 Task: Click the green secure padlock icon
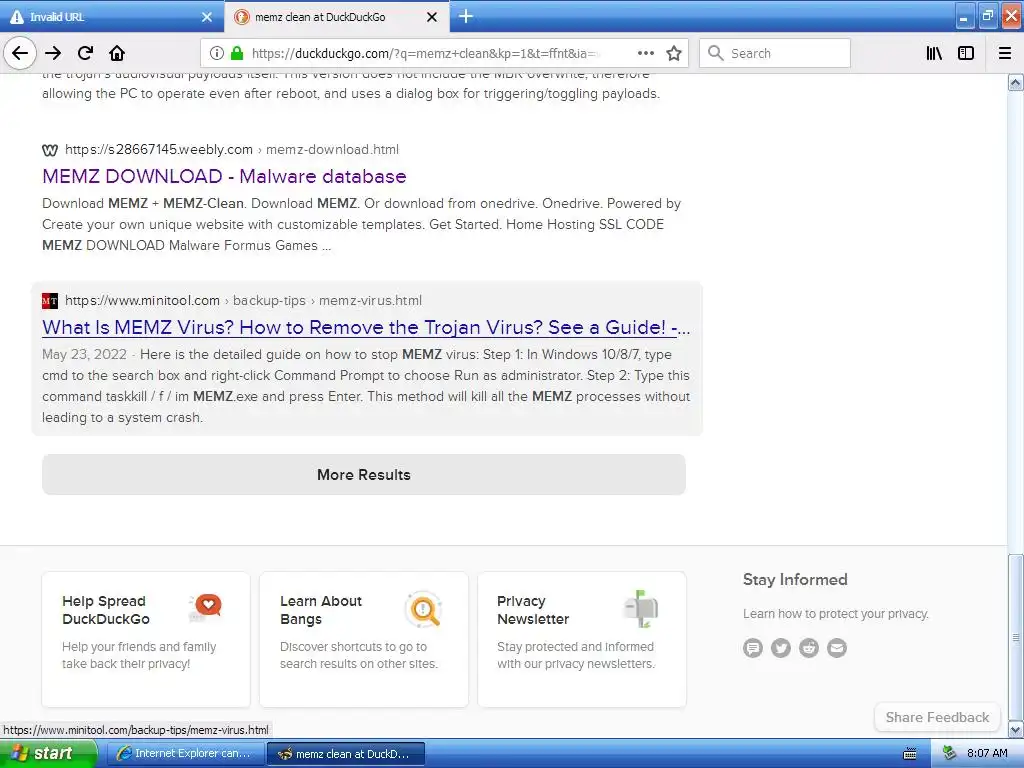[x=237, y=54]
